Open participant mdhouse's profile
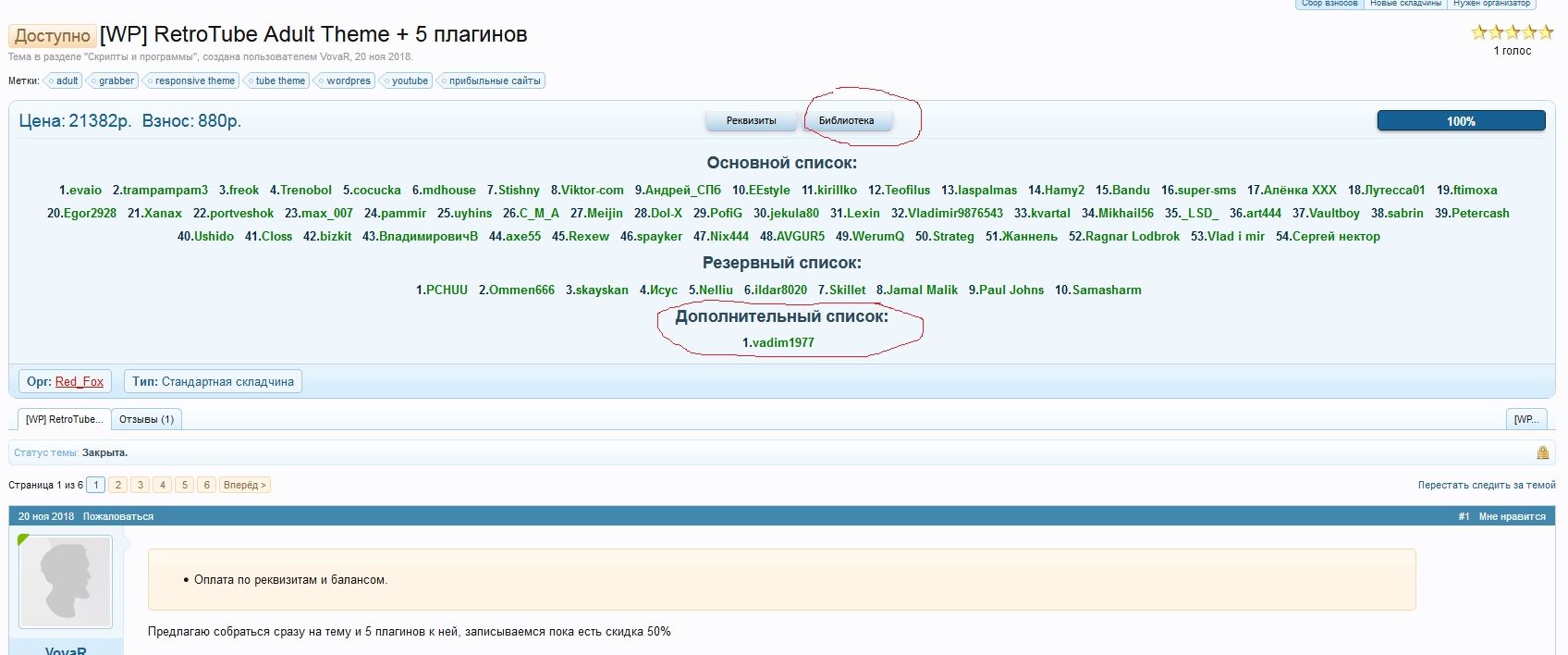This screenshot has width=1568, height=655. 449,190
